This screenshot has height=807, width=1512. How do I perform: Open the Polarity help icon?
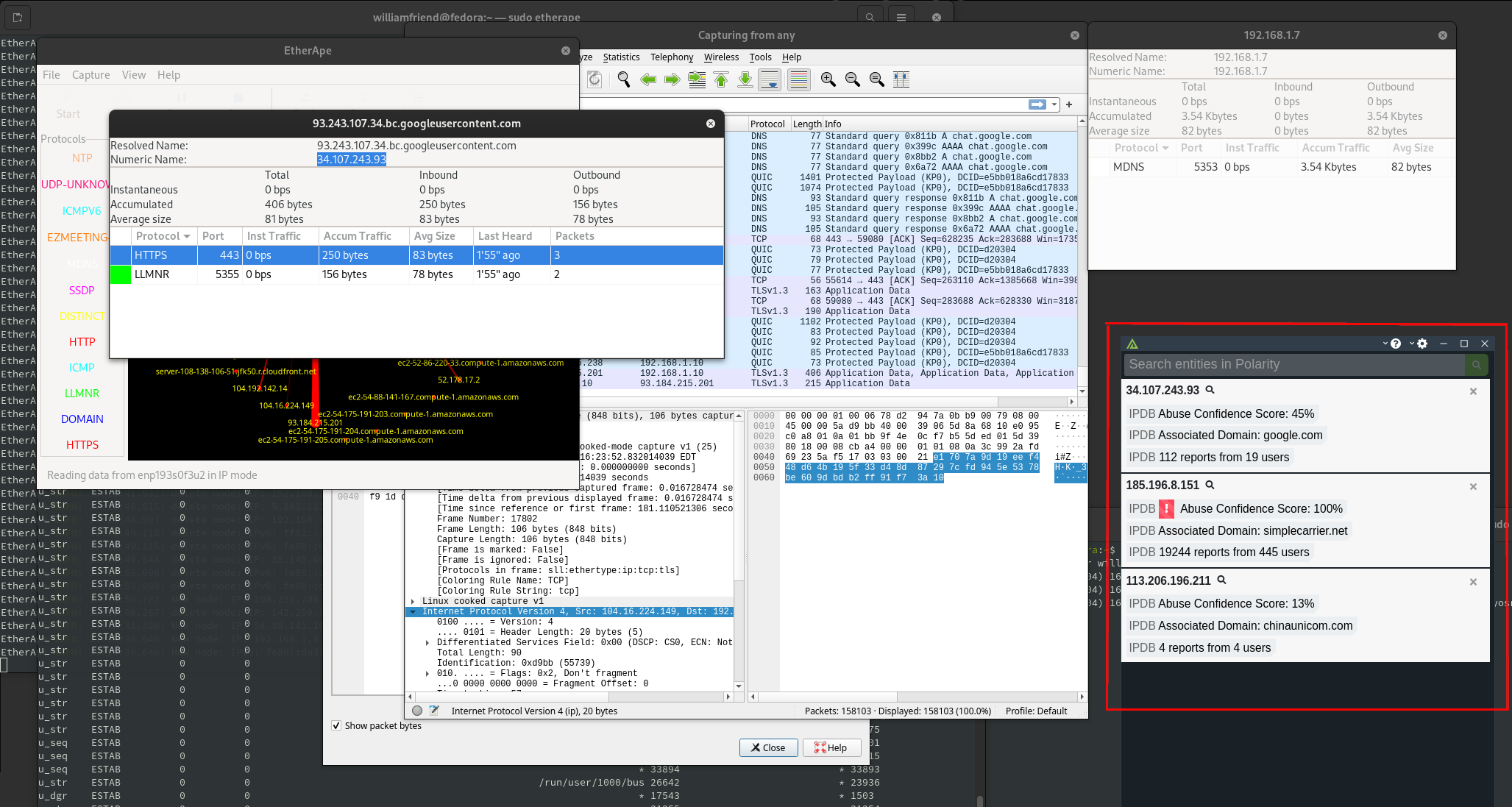[1396, 344]
